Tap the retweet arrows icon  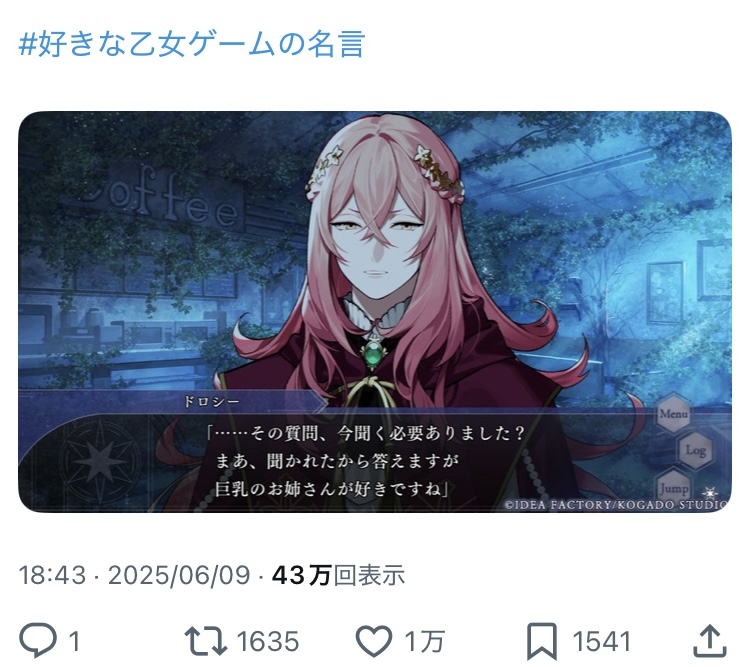[x=206, y=641]
